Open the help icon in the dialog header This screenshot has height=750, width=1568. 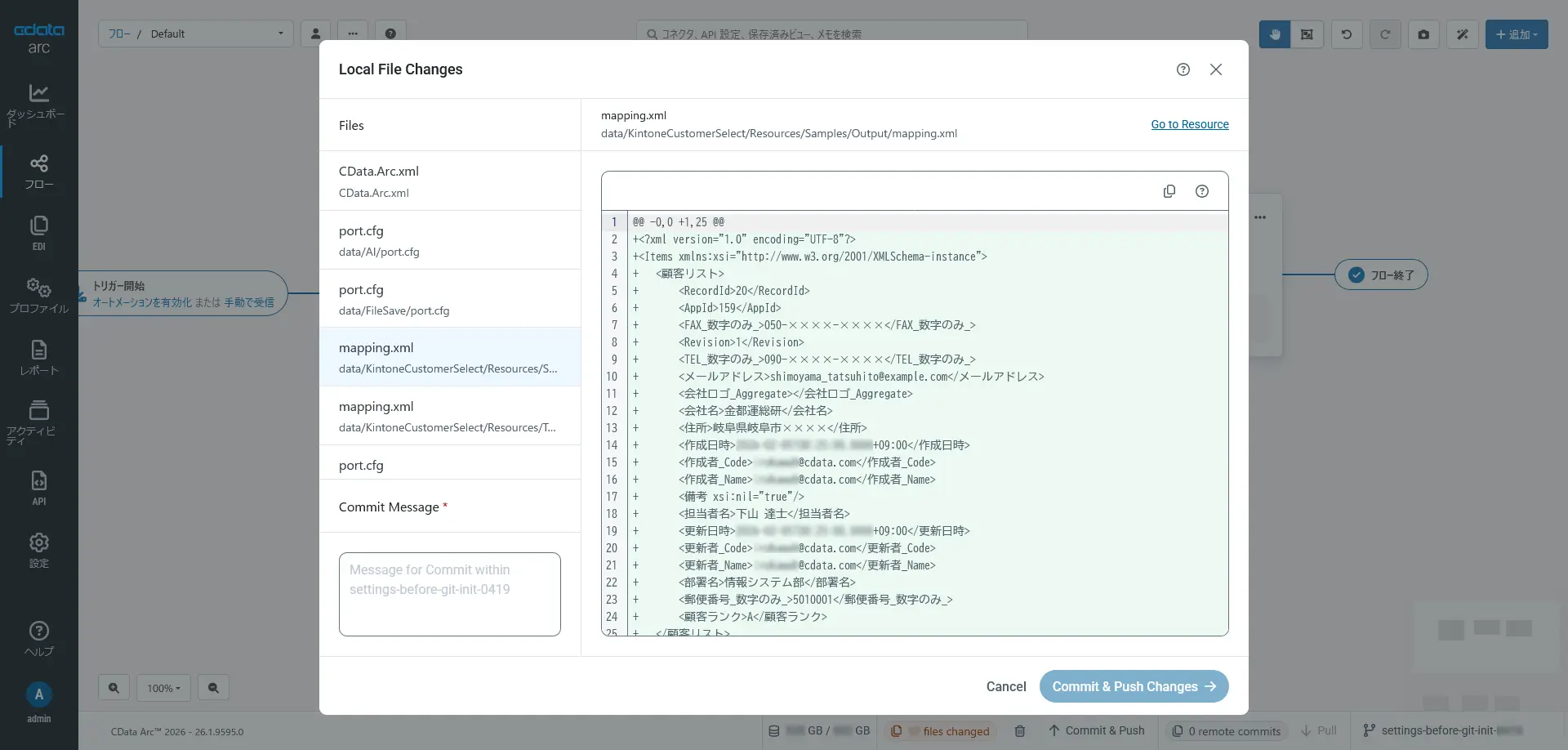click(x=1183, y=69)
